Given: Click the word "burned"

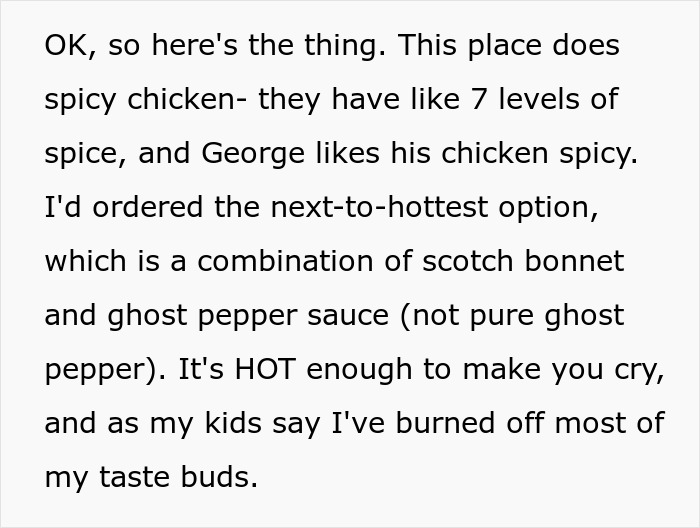Looking at the screenshot, I should pyautogui.click(x=440, y=423).
